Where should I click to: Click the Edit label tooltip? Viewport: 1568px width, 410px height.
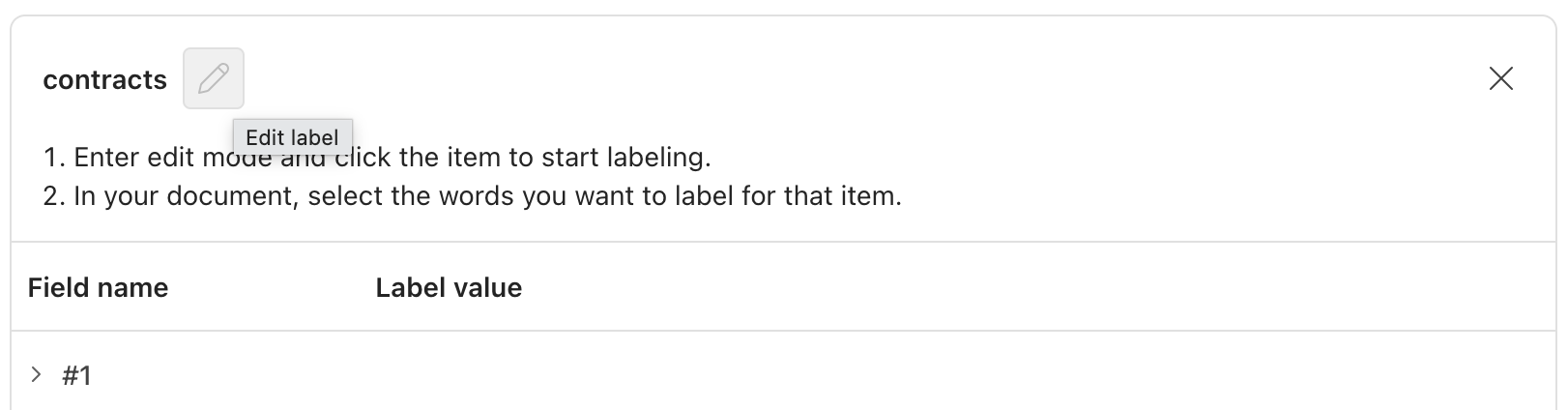point(292,137)
